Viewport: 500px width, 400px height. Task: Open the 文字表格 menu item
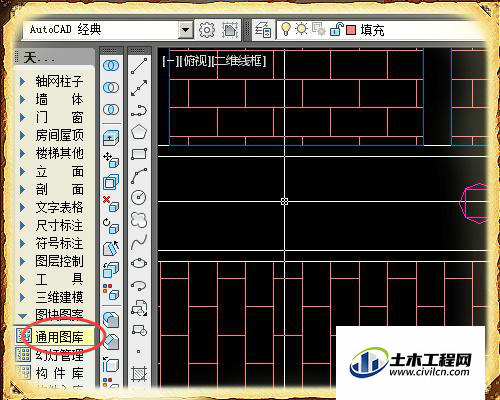pyautogui.click(x=59, y=208)
